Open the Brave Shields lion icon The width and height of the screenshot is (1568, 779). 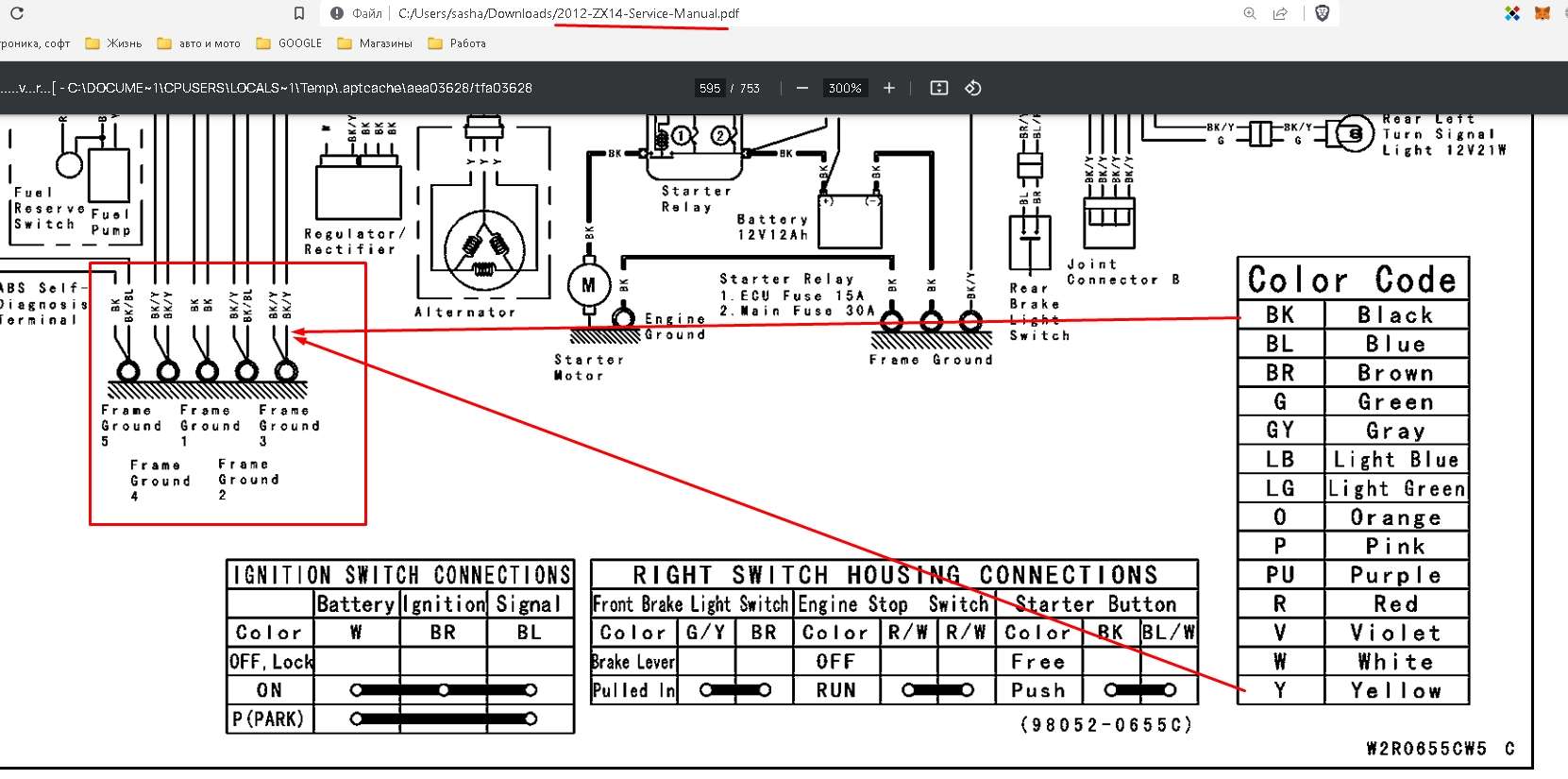pos(1322,13)
